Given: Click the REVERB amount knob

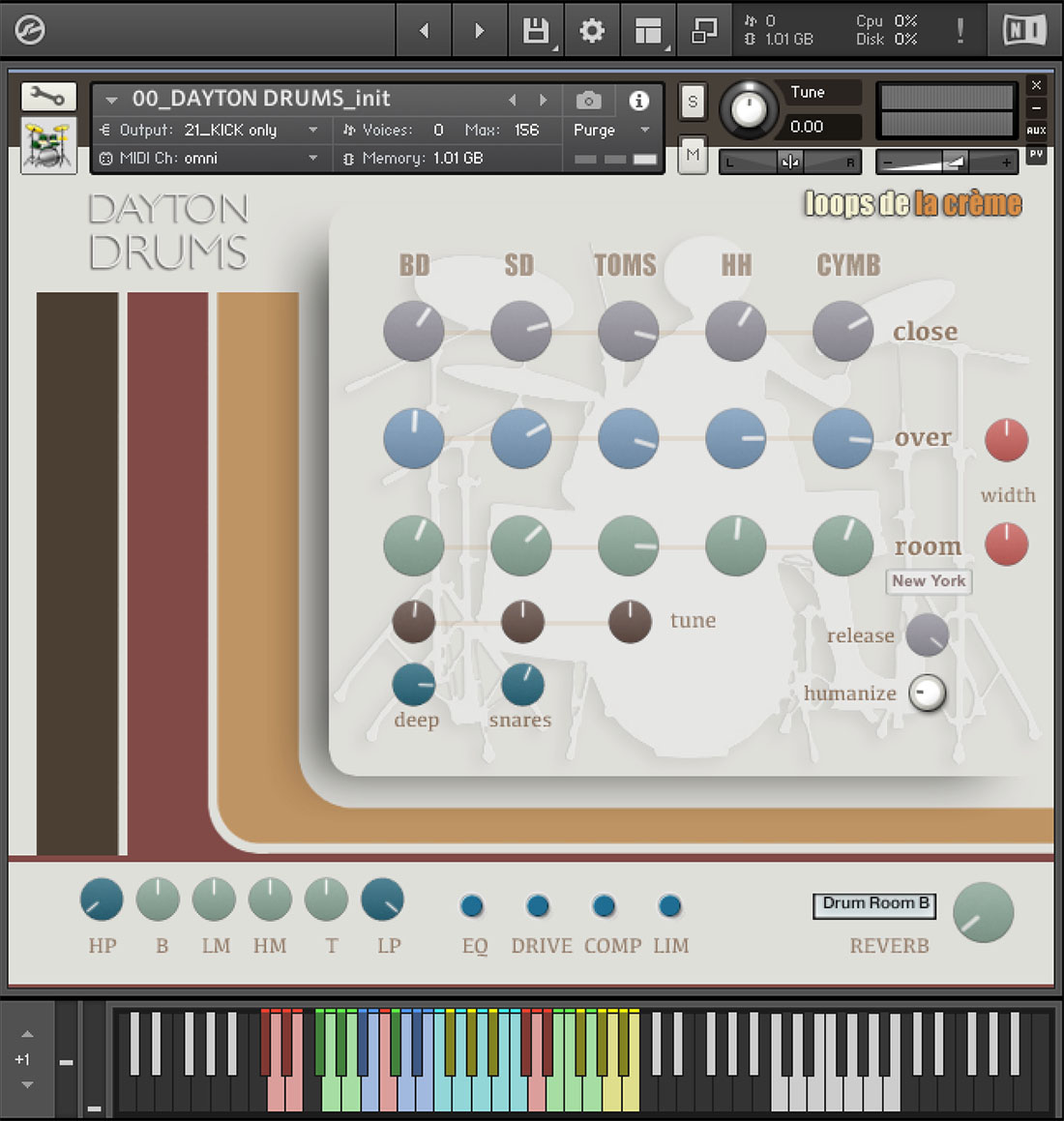Looking at the screenshot, I should pos(983,912).
